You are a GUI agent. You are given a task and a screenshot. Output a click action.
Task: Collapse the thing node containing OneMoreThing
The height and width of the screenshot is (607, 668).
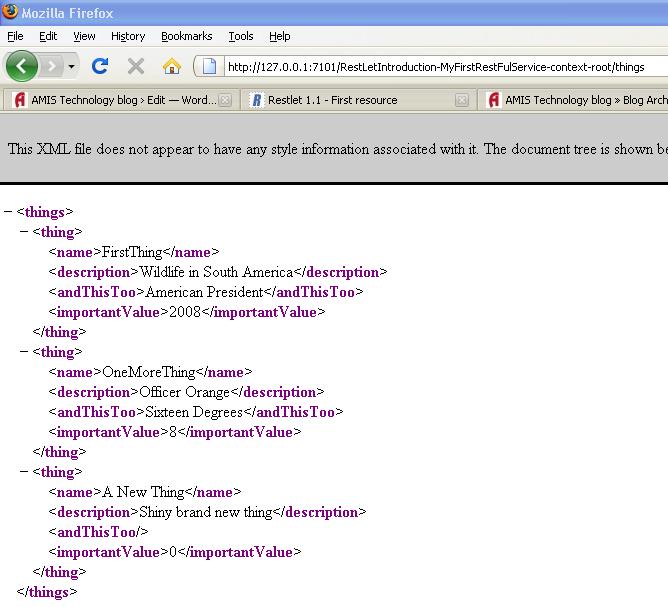click(24, 352)
